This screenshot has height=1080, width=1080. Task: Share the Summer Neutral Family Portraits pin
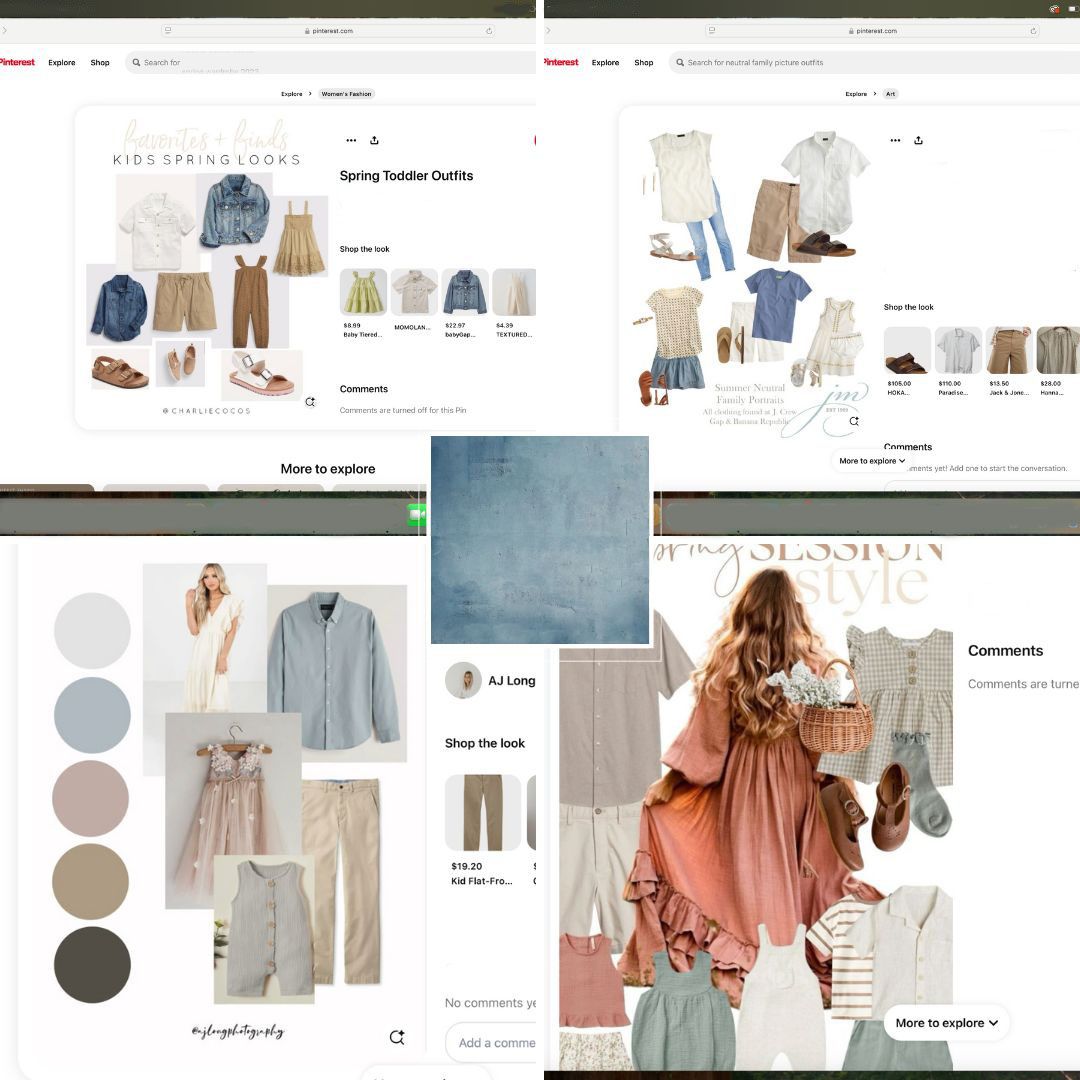(918, 140)
